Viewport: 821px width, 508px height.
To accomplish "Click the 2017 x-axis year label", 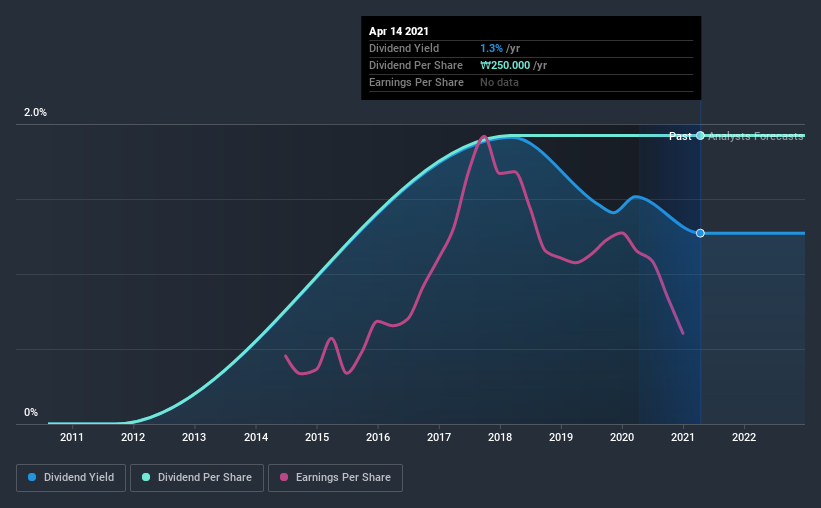I will (439, 437).
